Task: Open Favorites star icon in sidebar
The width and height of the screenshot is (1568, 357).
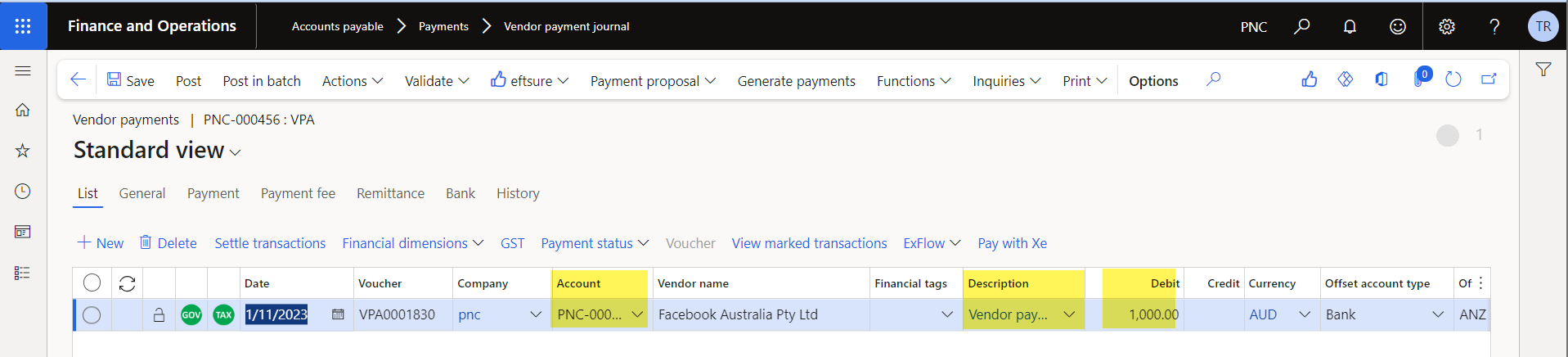Action: coord(23,150)
